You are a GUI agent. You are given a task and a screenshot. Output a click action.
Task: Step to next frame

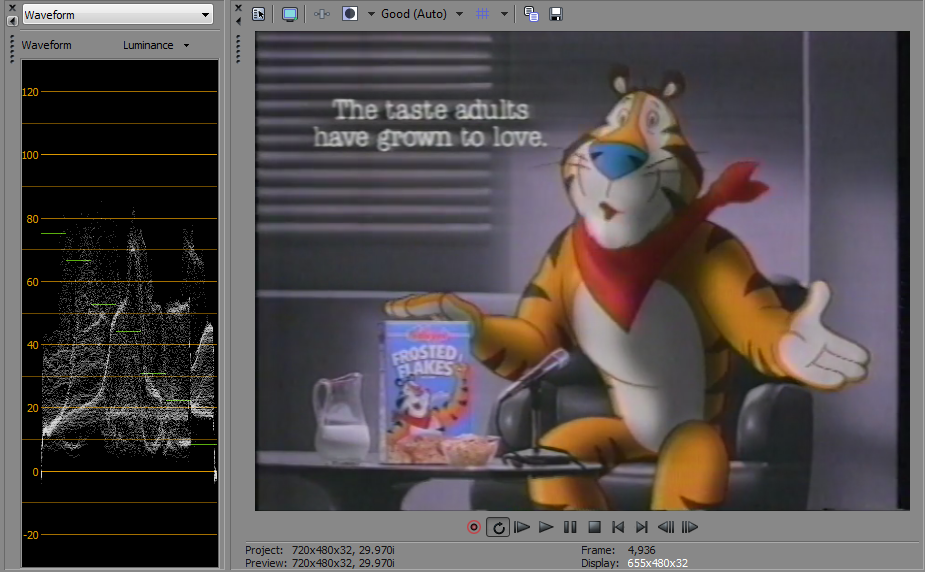coord(690,527)
